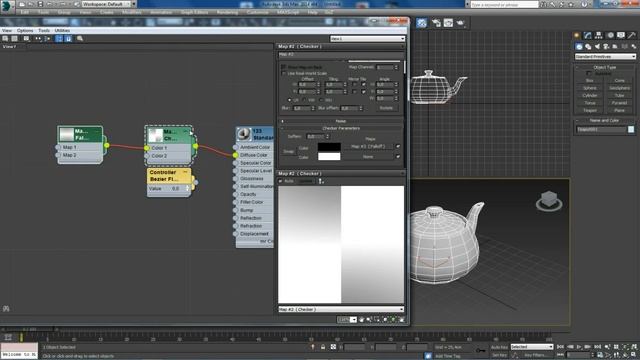640x360 pixels.
Task: Toggle U Tile checkbox in coordinates
Action: (x=363, y=84)
